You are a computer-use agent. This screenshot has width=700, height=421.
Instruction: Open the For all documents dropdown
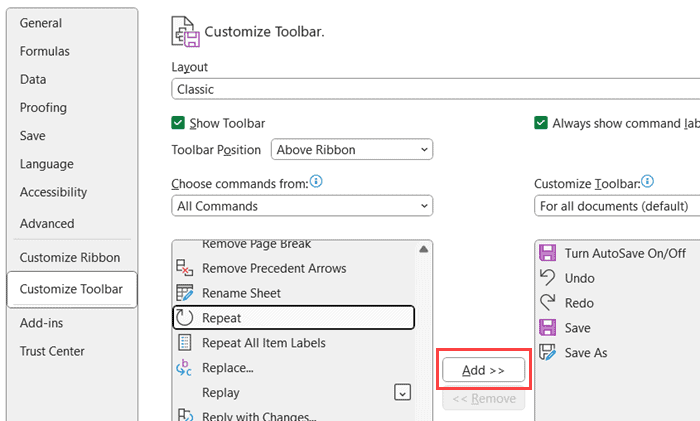(615, 206)
